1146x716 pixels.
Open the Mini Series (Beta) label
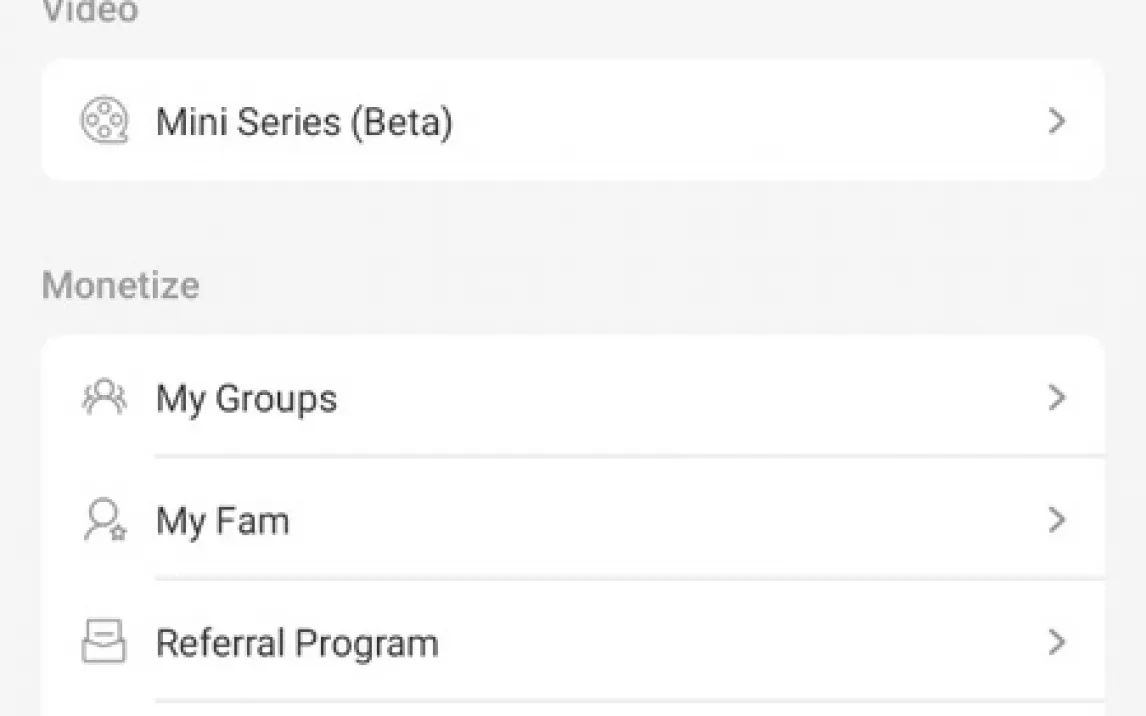304,122
